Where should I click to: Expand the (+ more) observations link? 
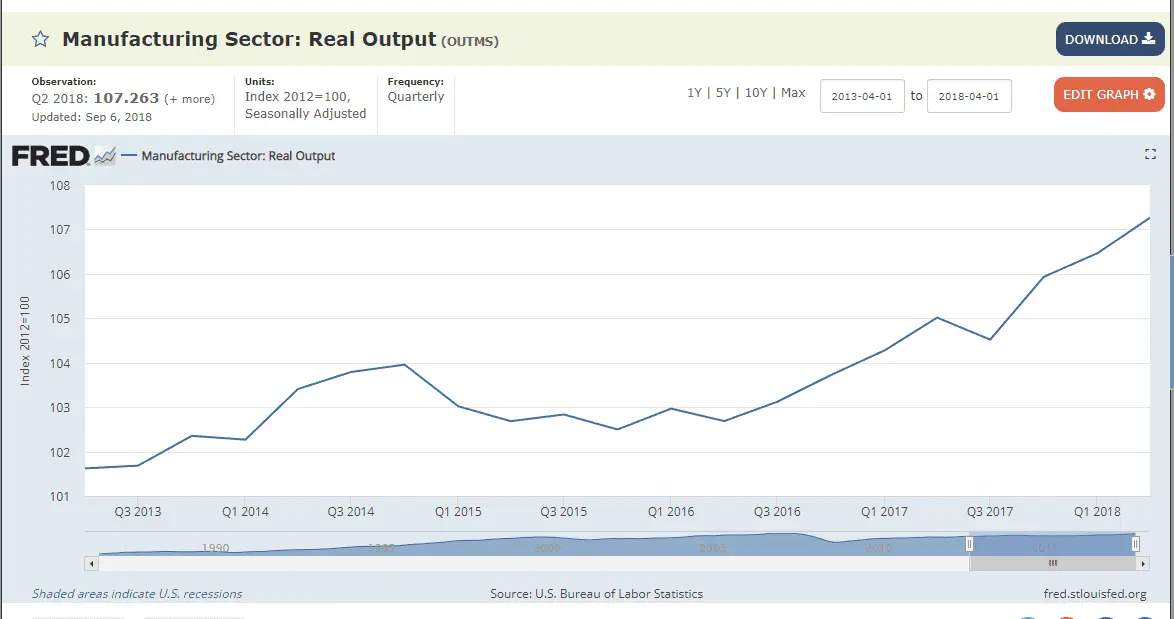[189, 99]
